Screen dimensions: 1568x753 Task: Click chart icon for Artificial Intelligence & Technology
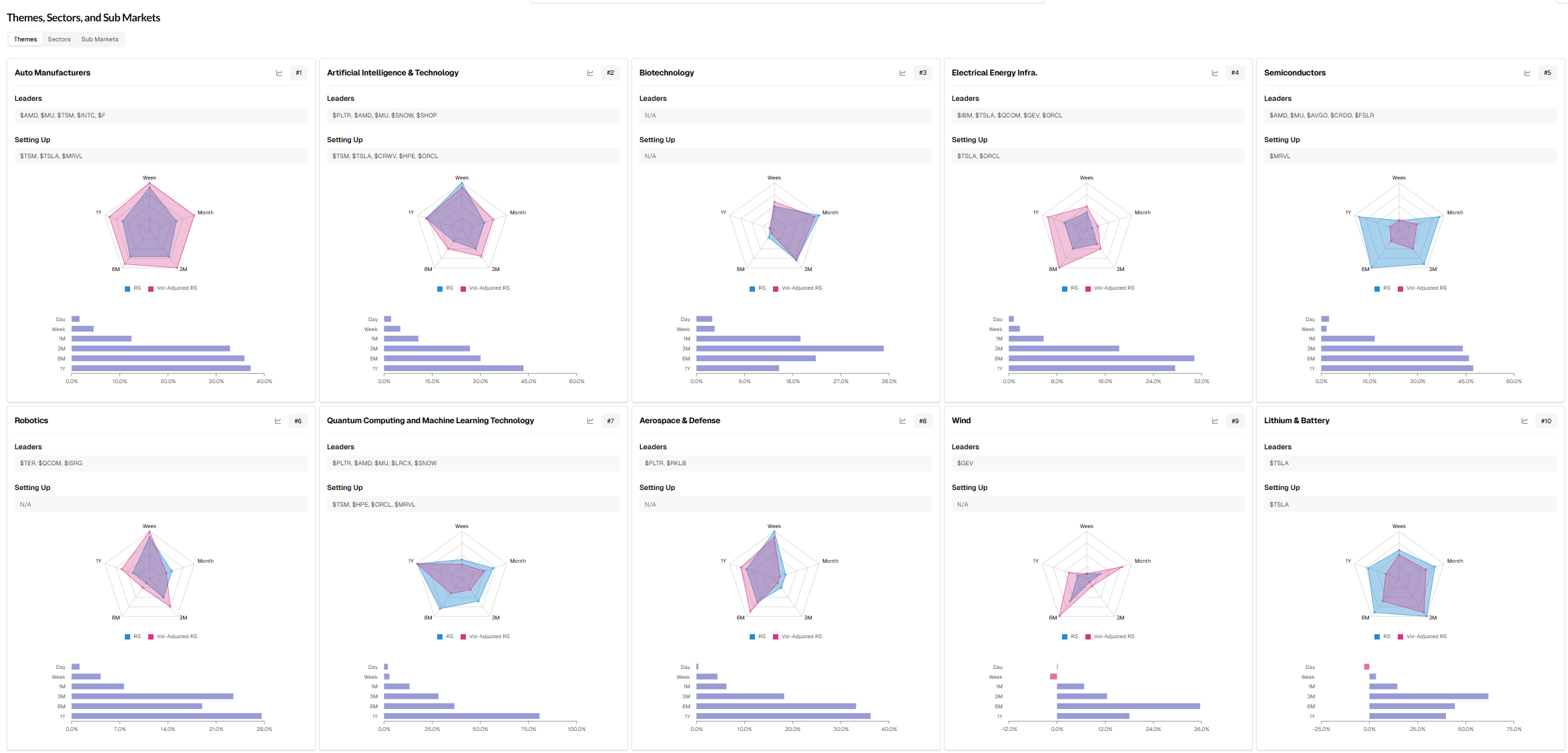pos(590,73)
